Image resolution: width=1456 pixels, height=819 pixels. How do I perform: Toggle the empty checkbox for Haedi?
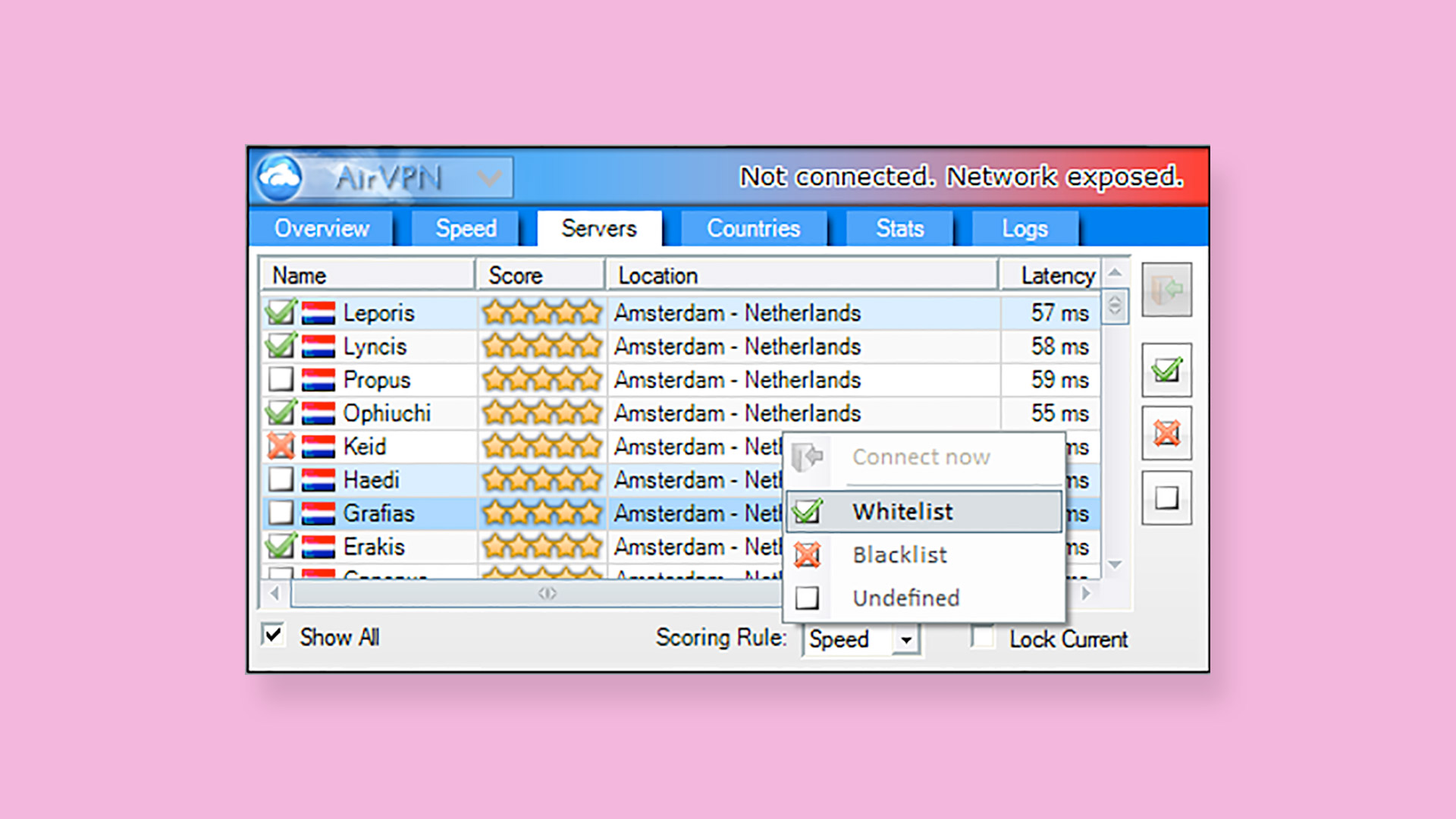pos(281,479)
